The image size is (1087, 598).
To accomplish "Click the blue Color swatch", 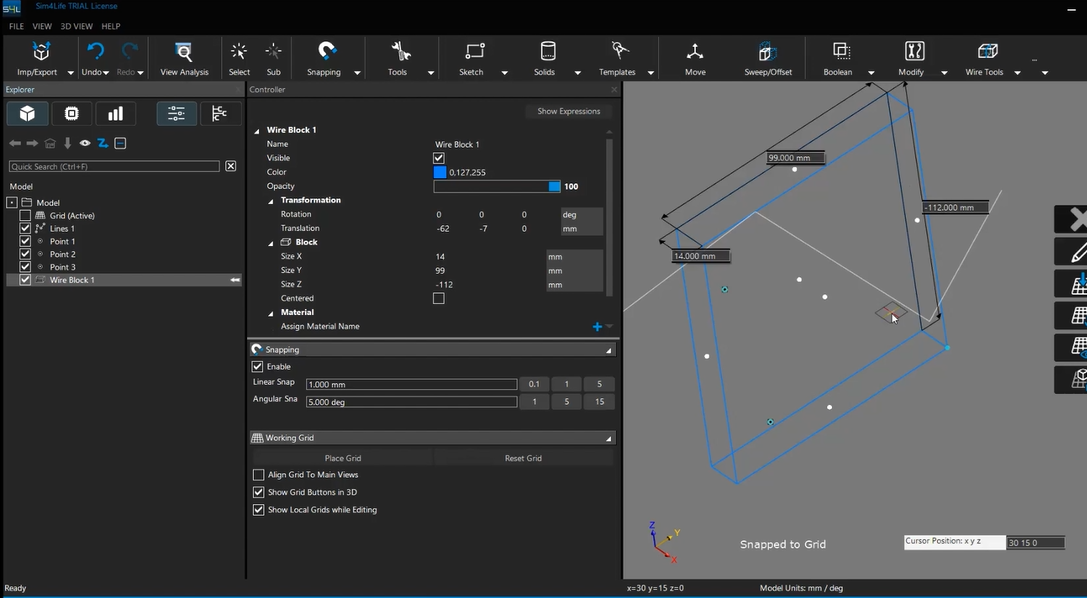I will tap(440, 172).
